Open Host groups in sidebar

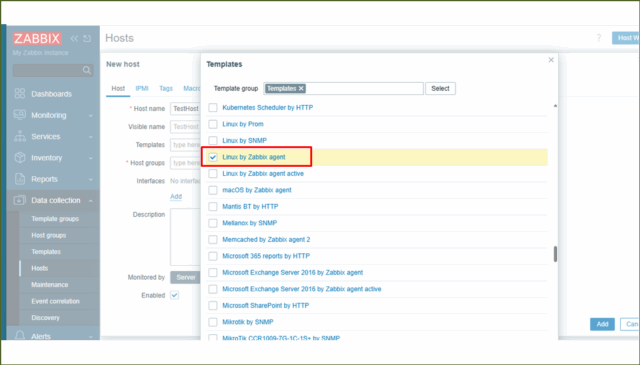tap(49, 235)
